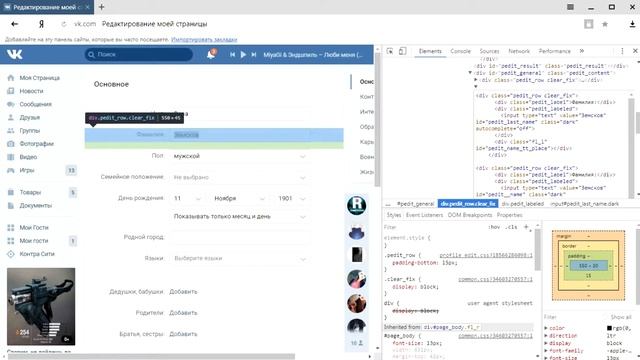Open a new browser tab
The width and height of the screenshot is (640, 360).
point(101,7)
